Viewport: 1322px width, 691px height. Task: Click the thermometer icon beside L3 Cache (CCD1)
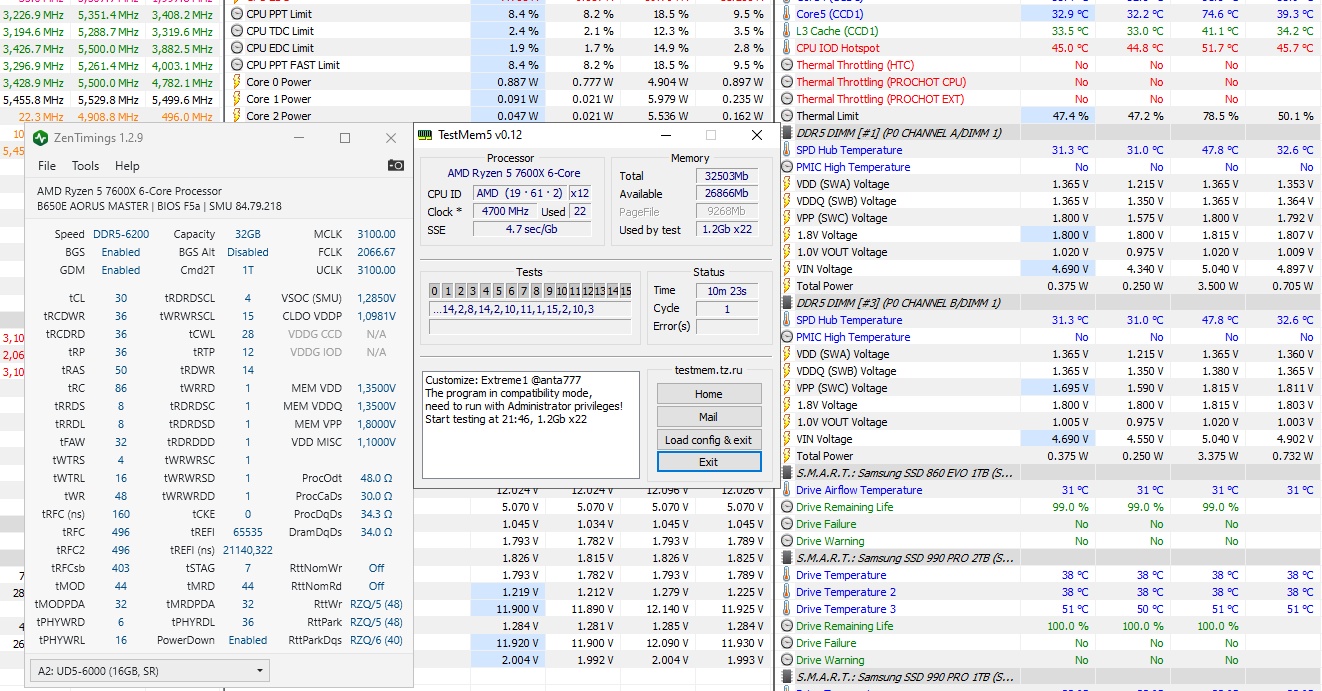[787, 31]
